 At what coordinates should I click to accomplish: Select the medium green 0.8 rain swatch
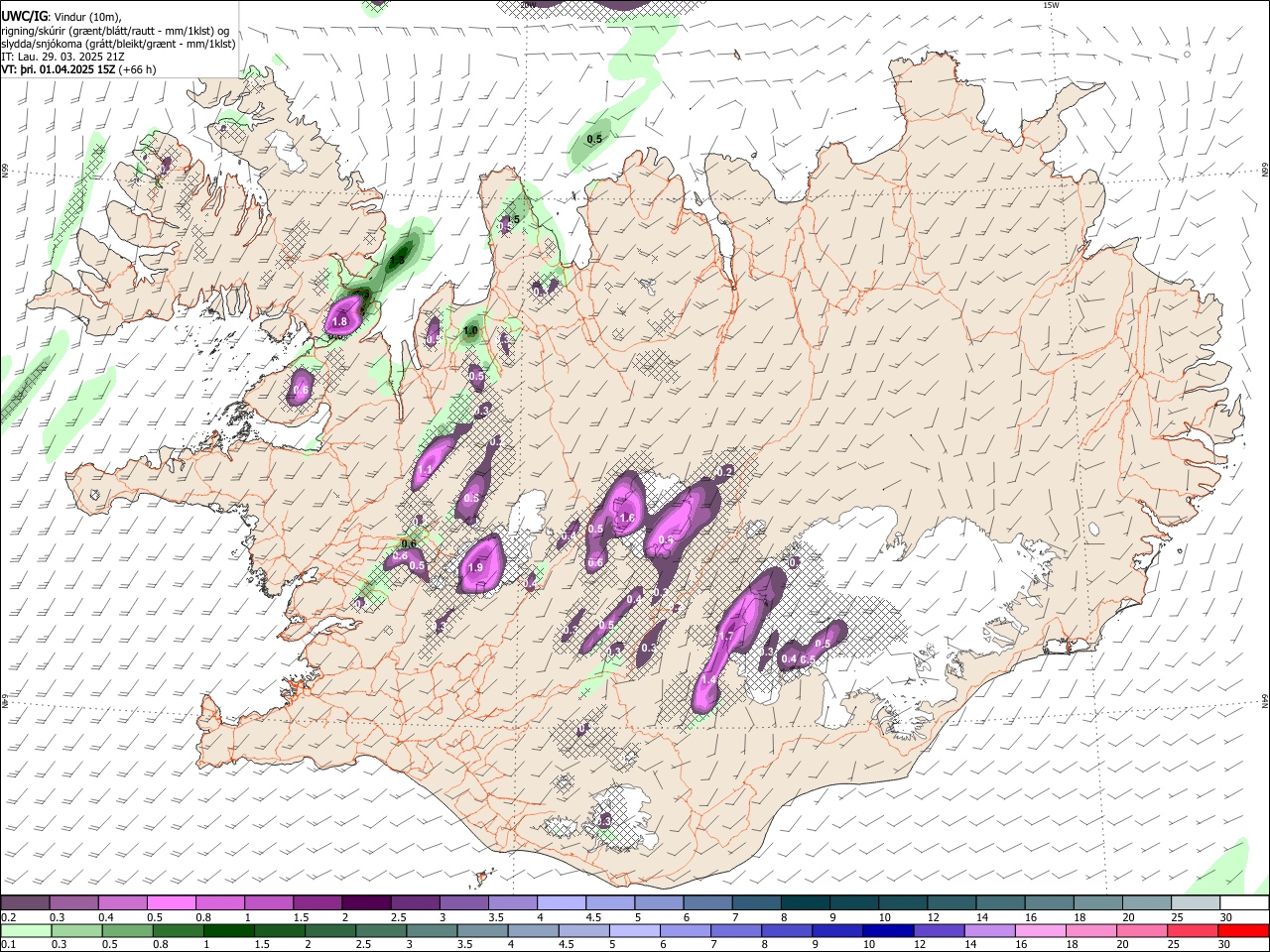[x=179, y=931]
